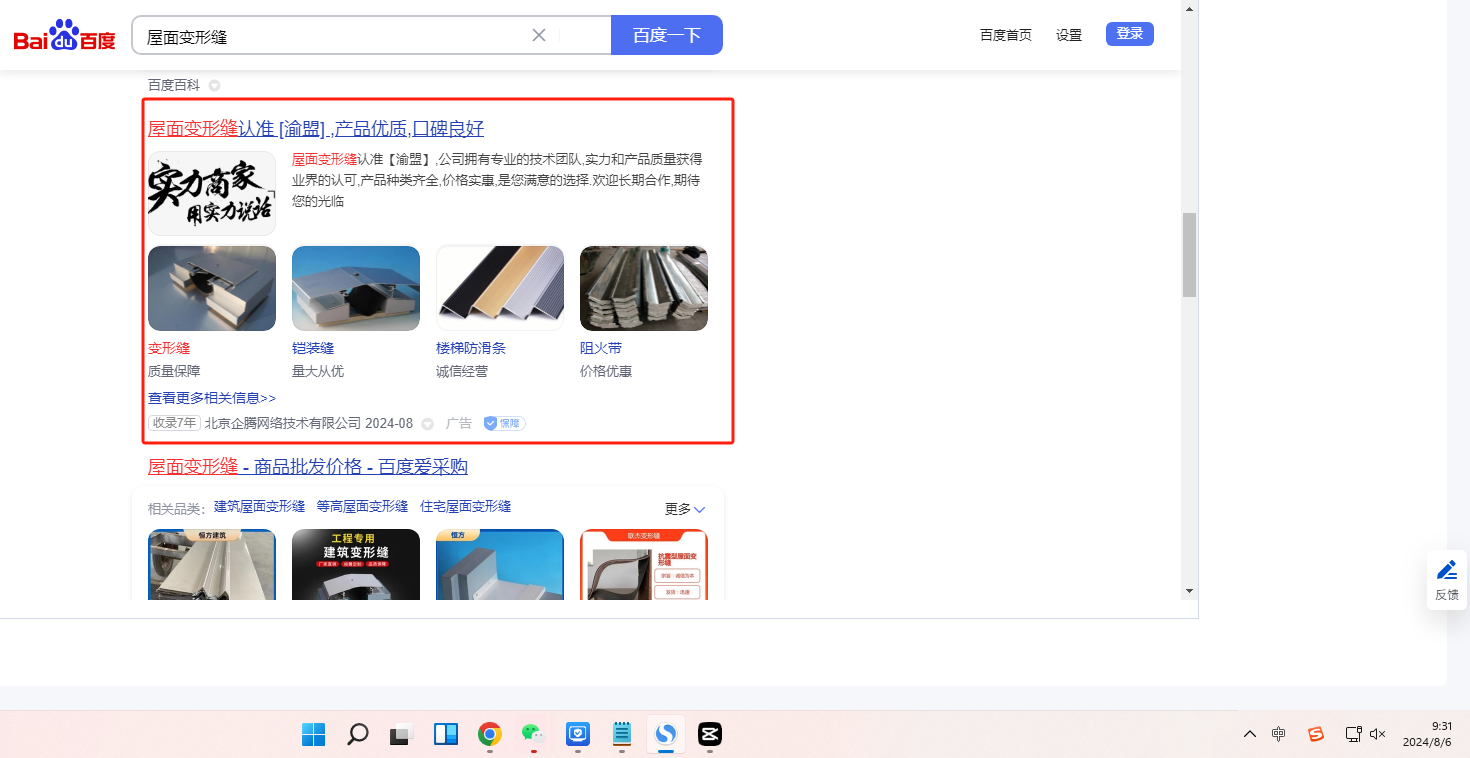Viewport: 1470px width, 758px height.
Task: Open Windows taskbar search
Action: [x=358, y=735]
